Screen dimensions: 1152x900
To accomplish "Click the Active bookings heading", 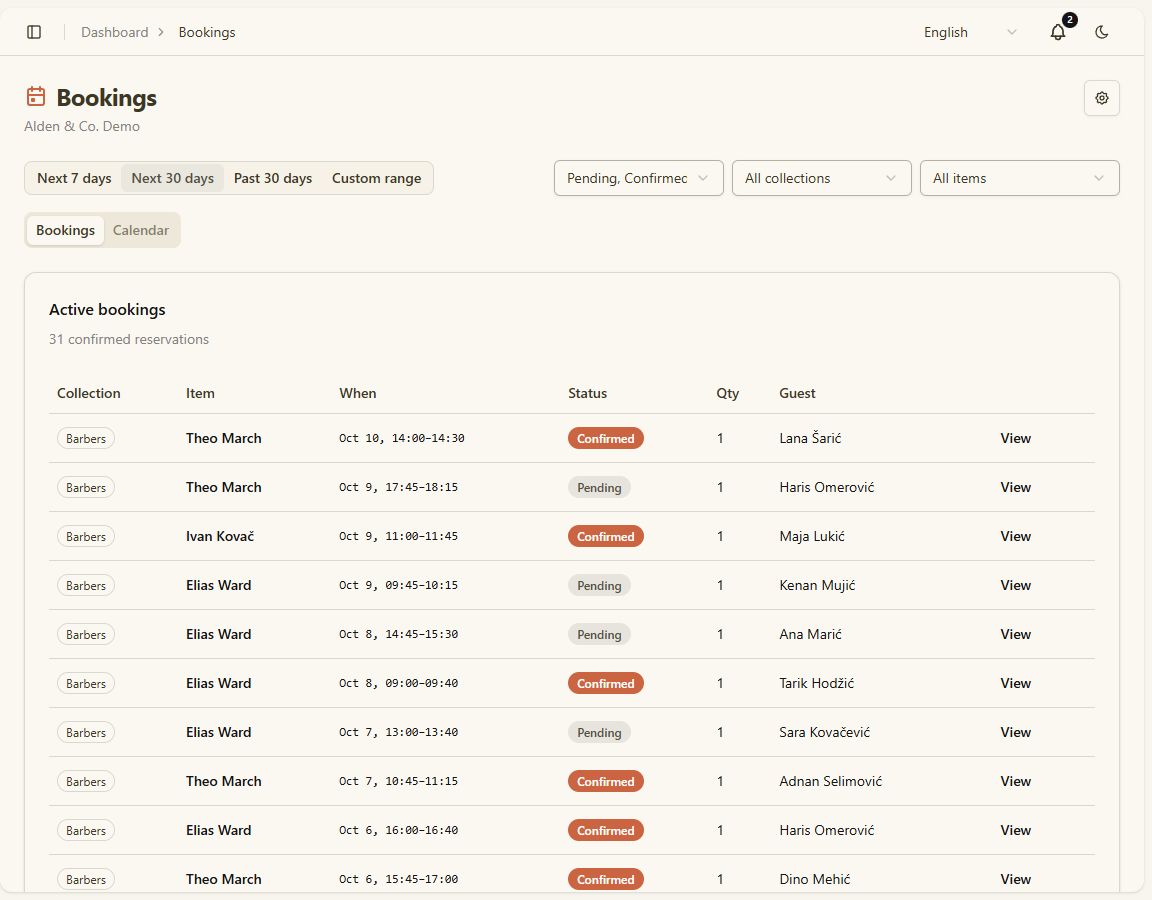I will coord(107,309).
